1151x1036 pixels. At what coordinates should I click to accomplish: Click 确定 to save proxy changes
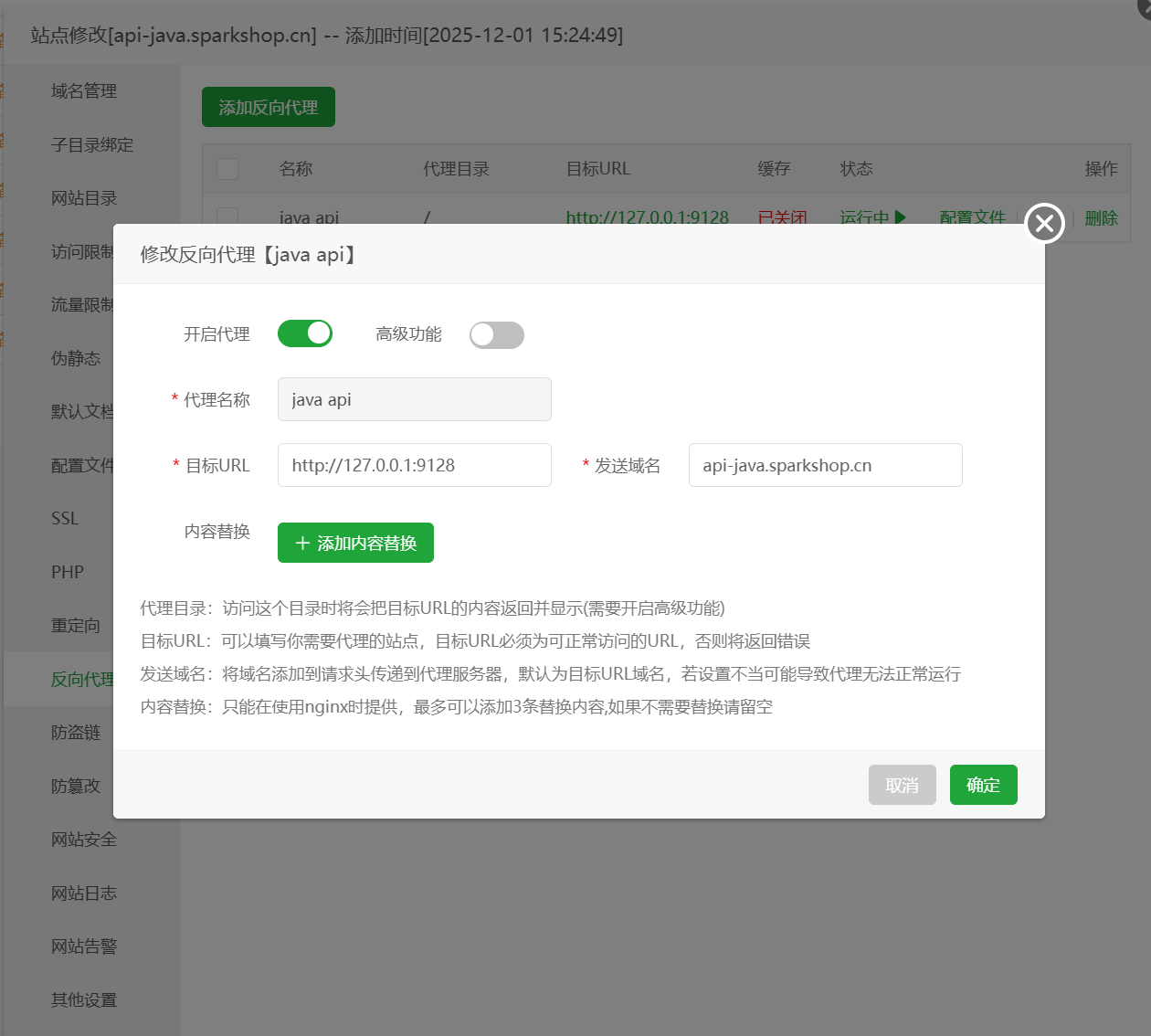pos(983,784)
